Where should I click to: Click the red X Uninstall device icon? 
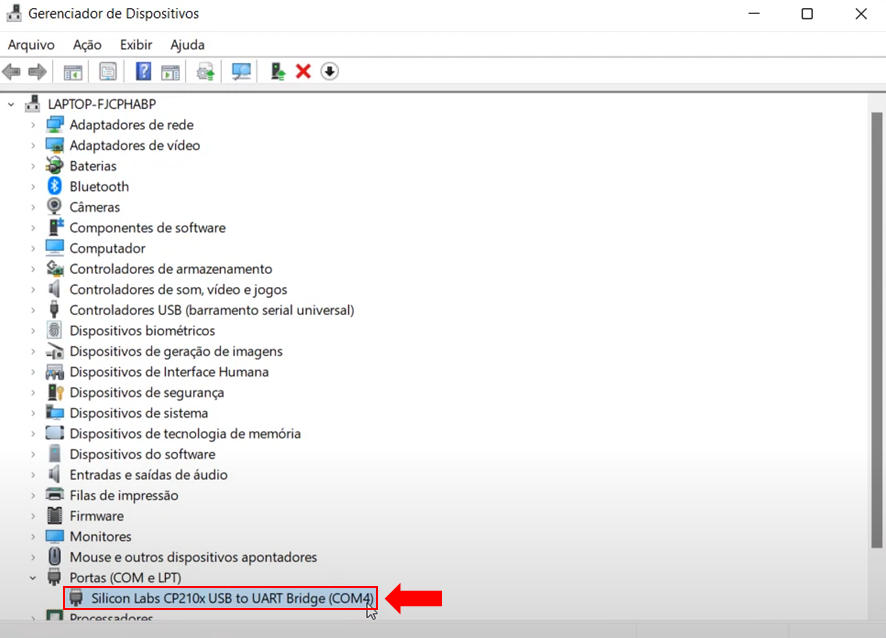coord(303,72)
